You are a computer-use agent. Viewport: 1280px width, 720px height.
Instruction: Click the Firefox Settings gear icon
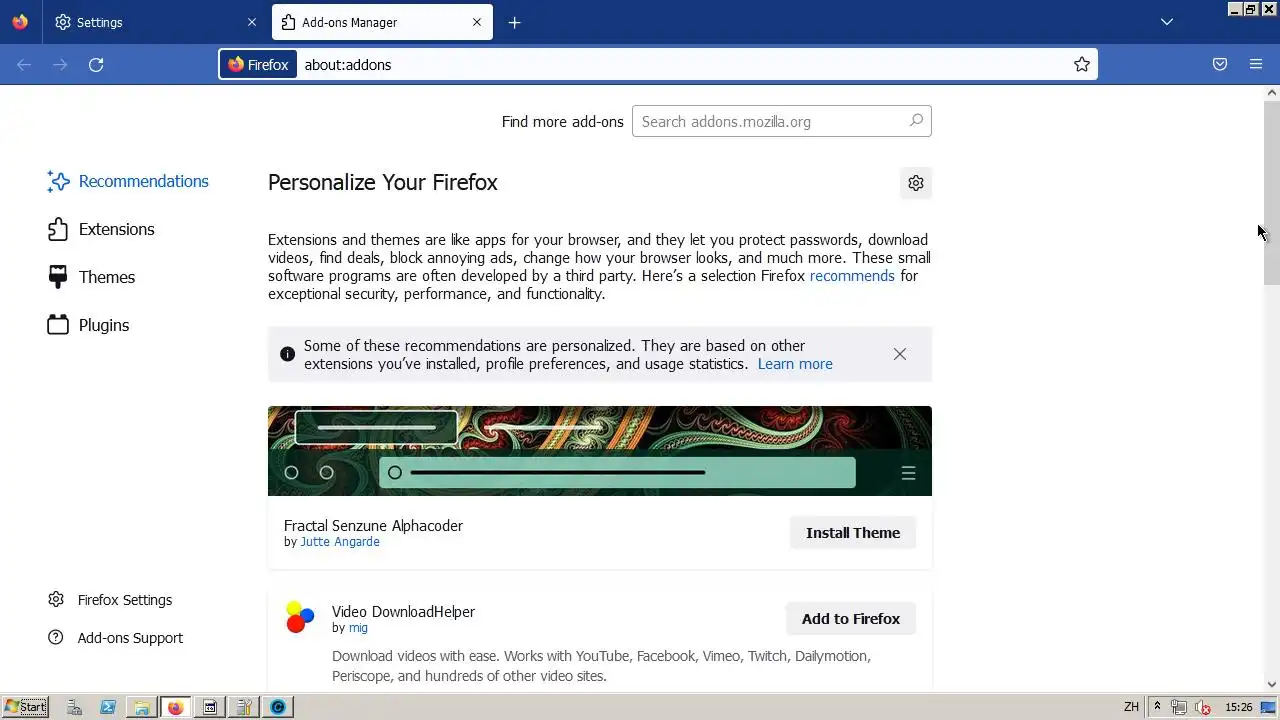(56, 600)
